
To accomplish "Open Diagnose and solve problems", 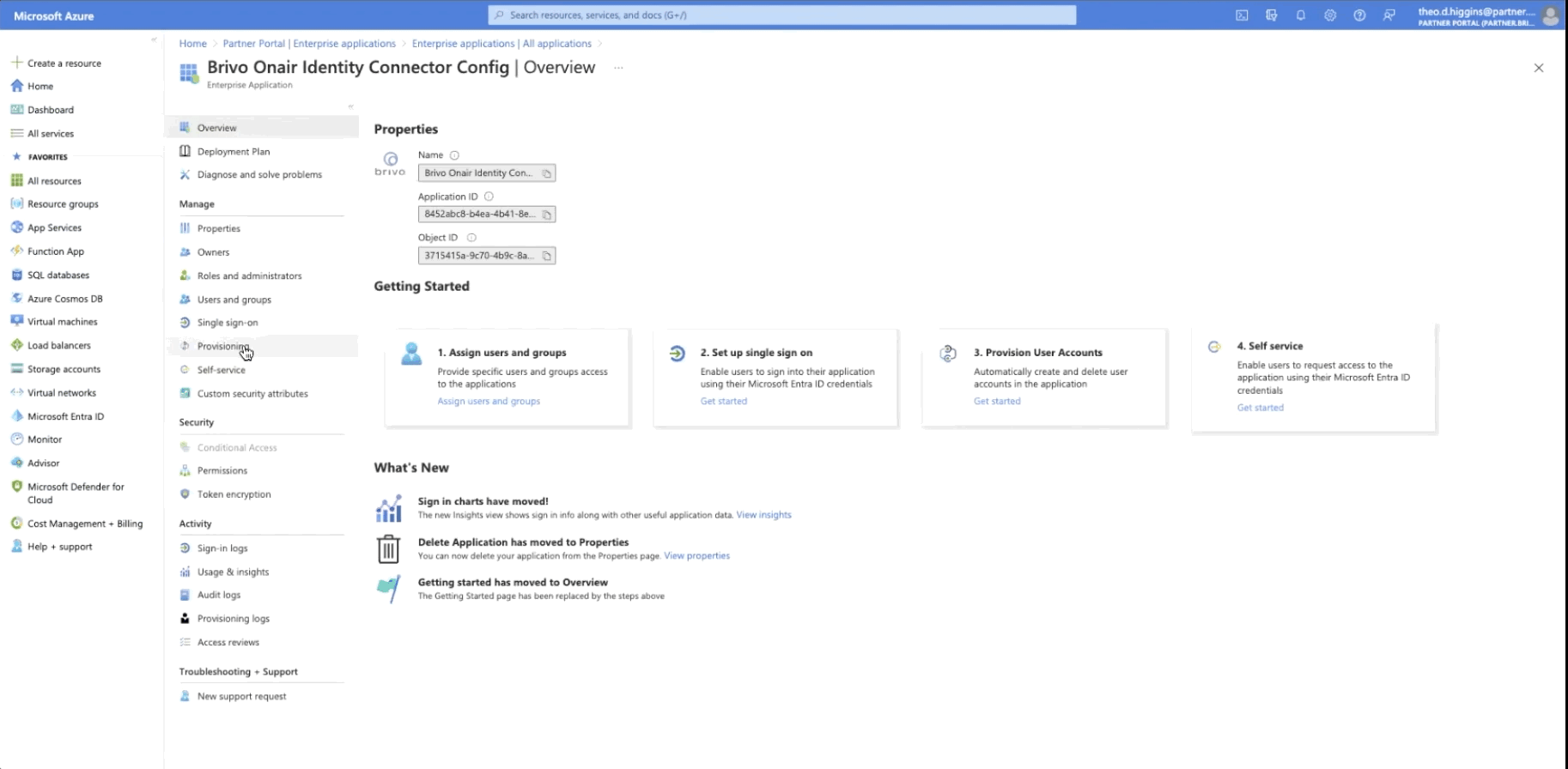I will [261, 175].
